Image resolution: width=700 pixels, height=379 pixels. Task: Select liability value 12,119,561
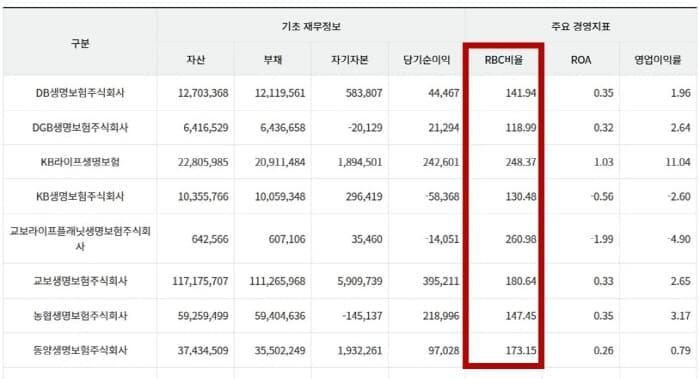(280, 93)
